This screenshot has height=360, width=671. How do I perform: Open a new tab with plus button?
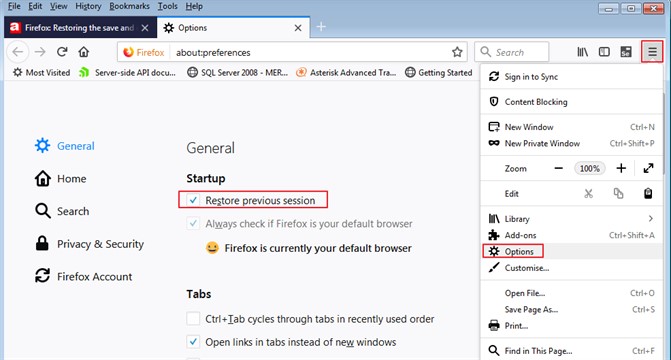pyautogui.click(x=321, y=27)
